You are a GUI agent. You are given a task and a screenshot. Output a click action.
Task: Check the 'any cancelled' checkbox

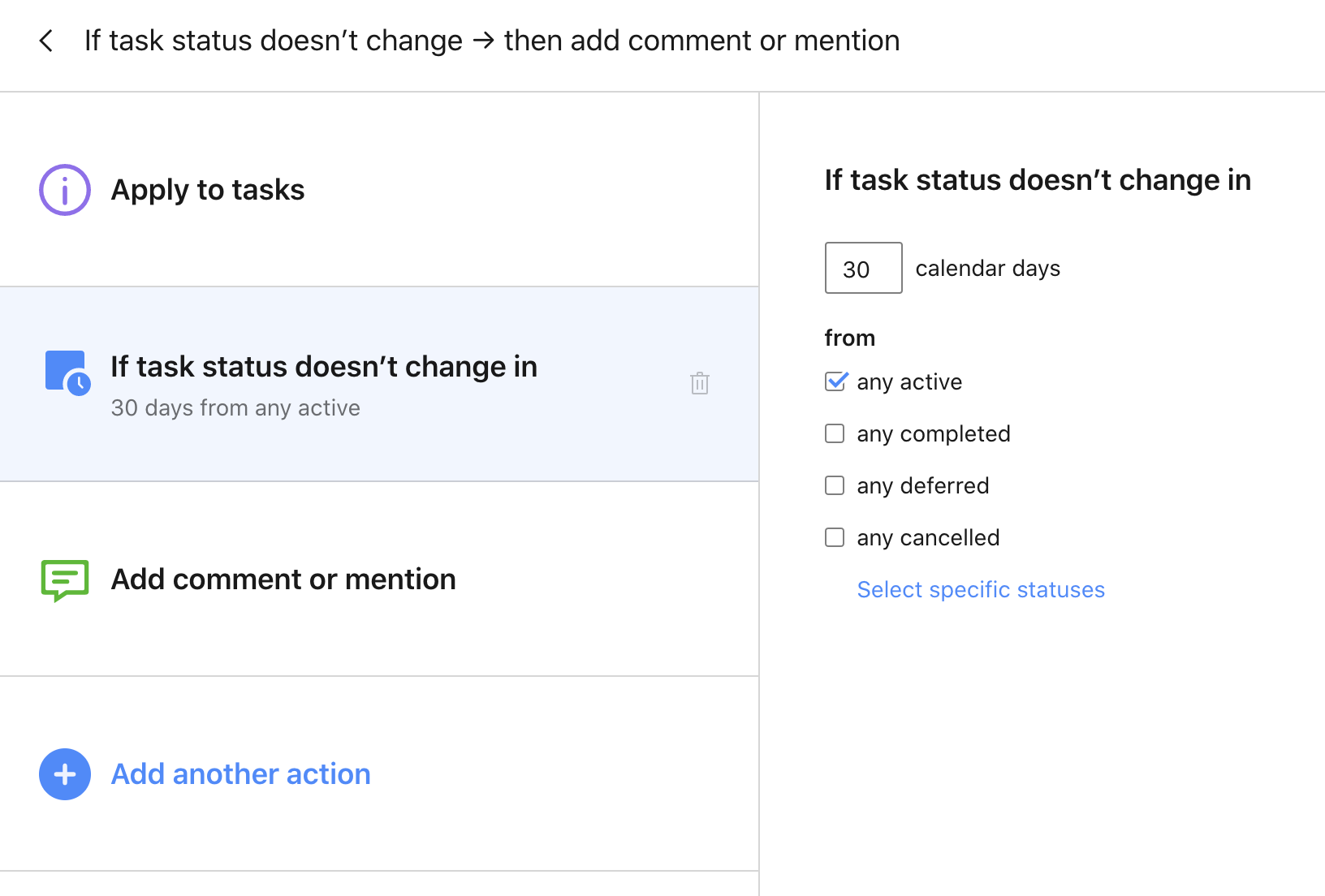pyautogui.click(x=835, y=537)
